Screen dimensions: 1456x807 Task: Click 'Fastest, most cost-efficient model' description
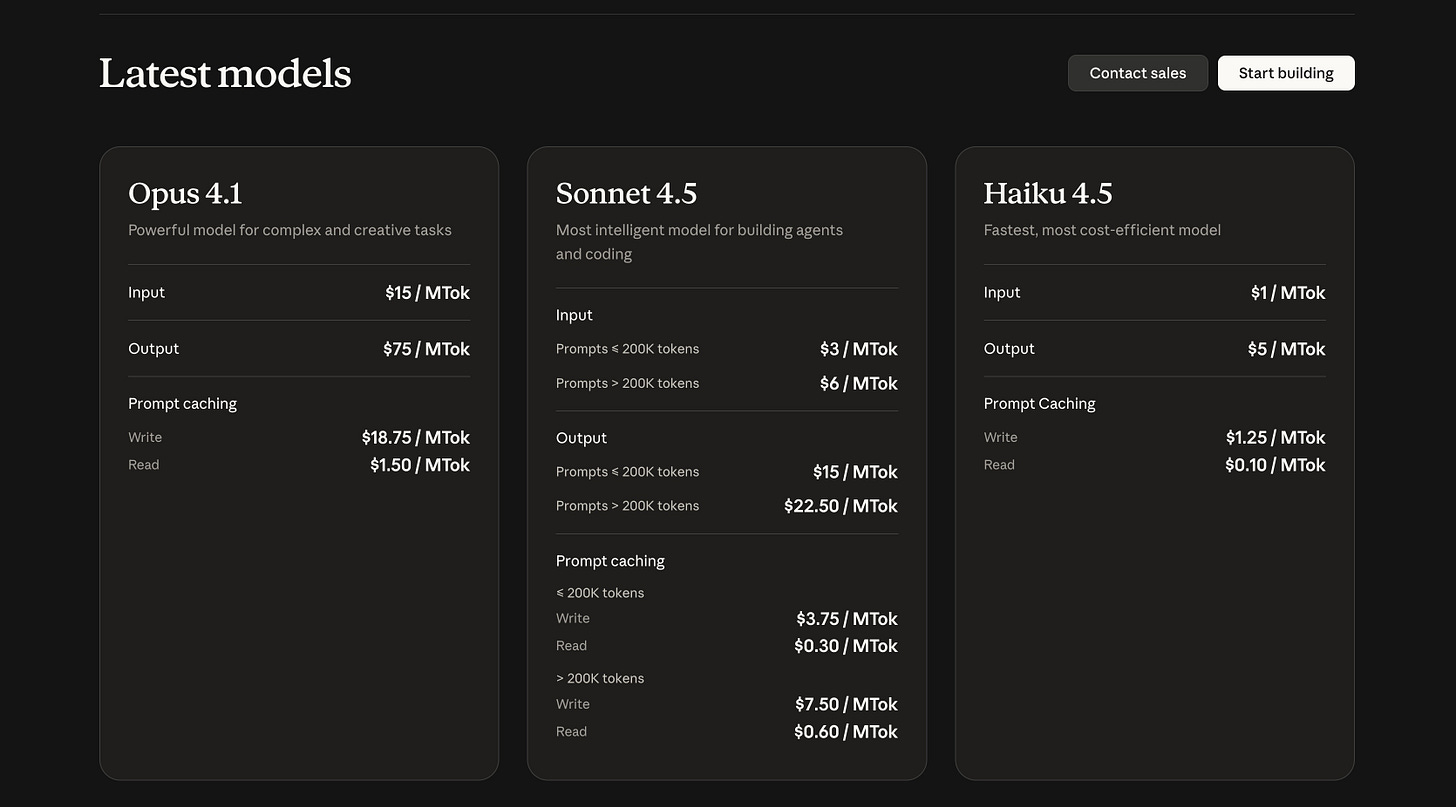pyautogui.click(x=1102, y=230)
